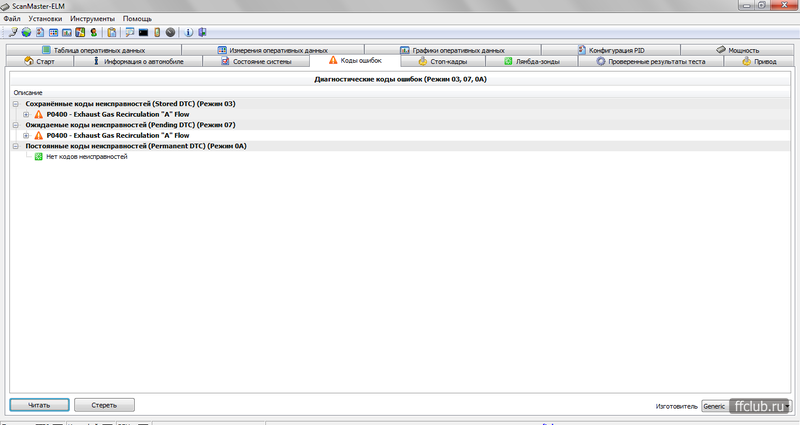Collapse the Pending DTC (Режим 07) group

tap(15, 124)
